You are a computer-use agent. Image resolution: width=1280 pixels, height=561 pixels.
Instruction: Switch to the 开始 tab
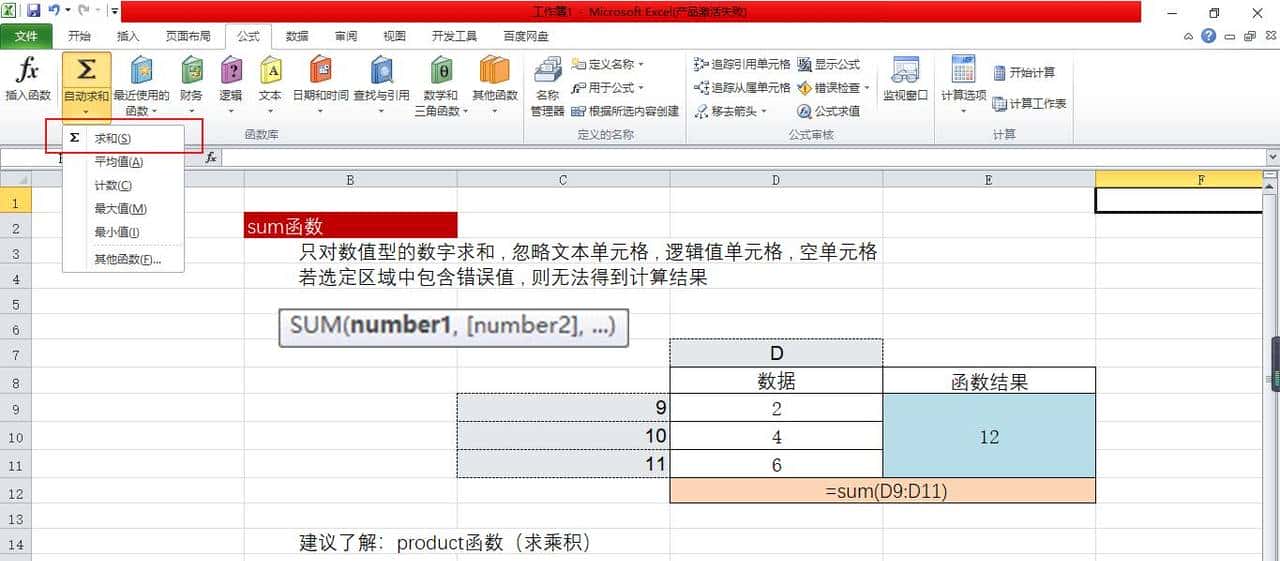click(79, 36)
